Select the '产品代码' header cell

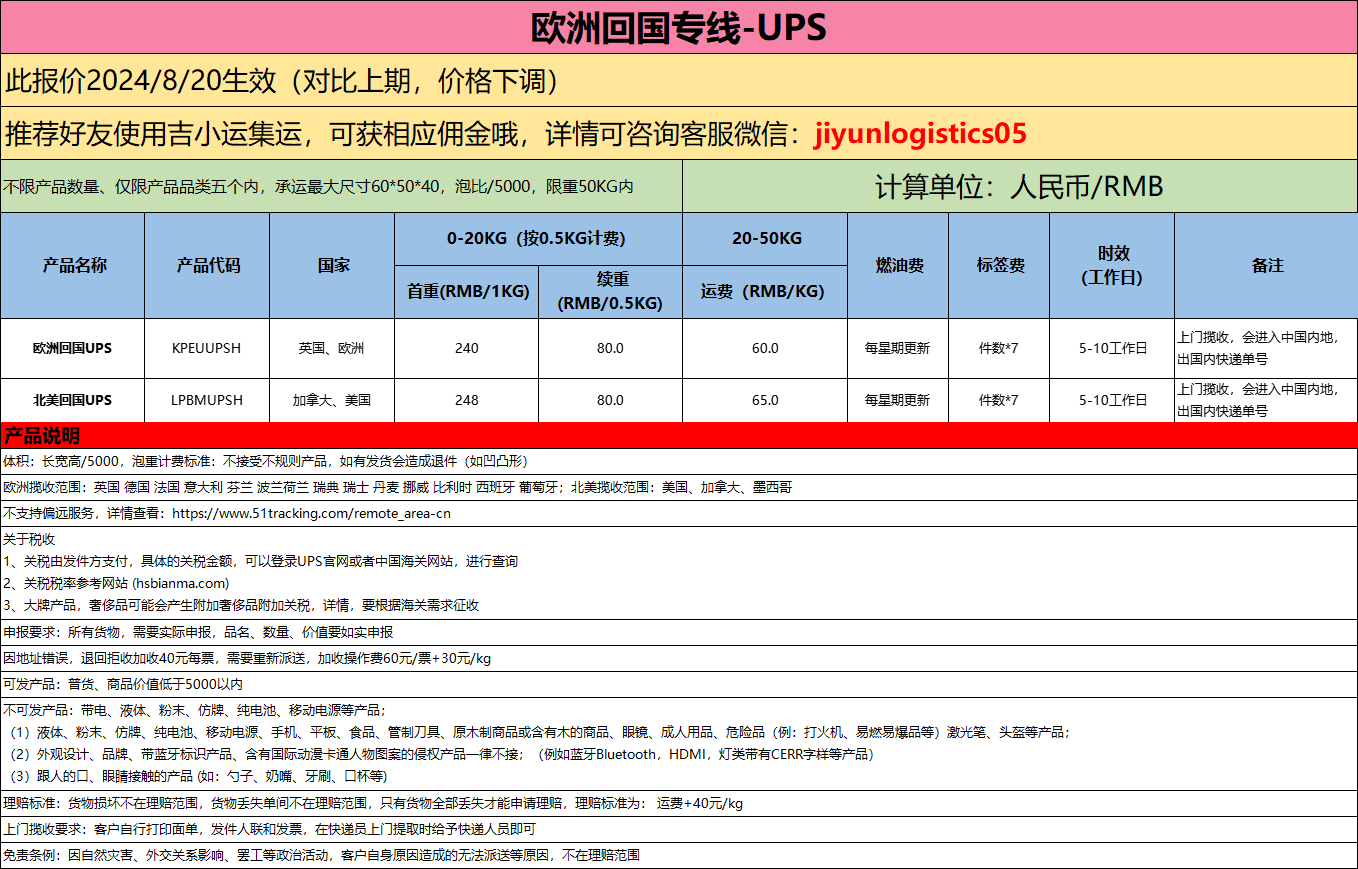click(207, 266)
